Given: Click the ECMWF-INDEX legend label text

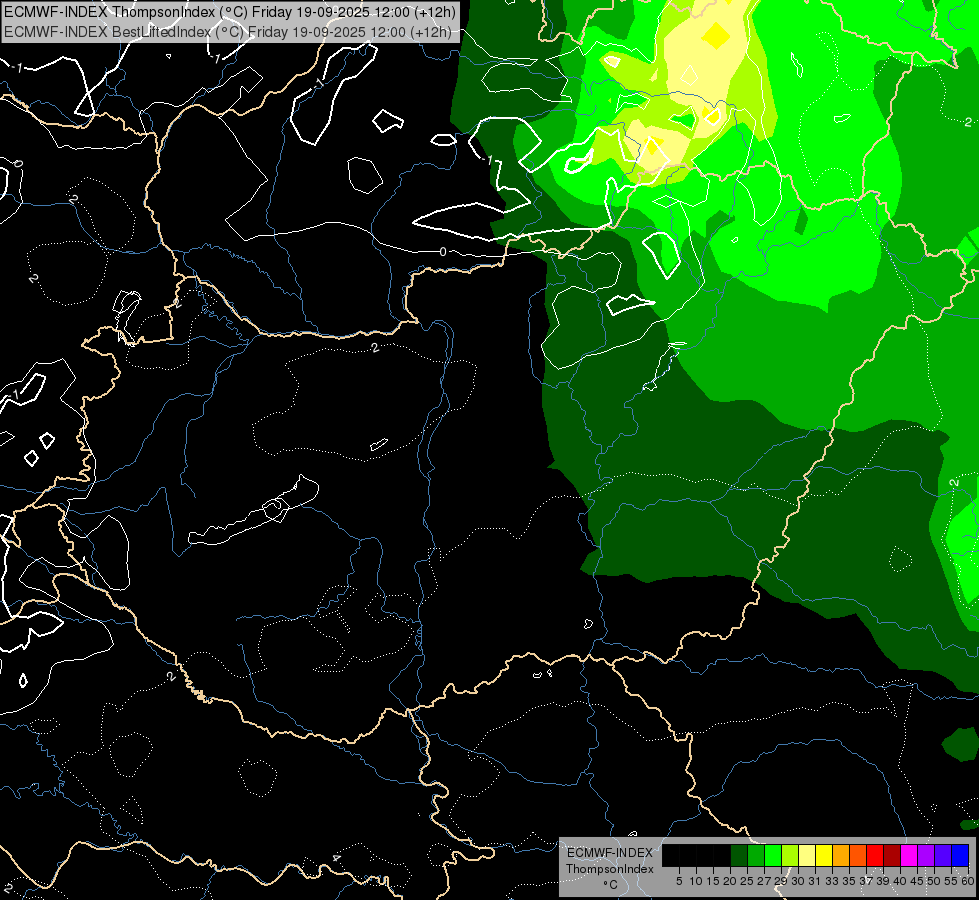Looking at the screenshot, I should pos(608,853).
